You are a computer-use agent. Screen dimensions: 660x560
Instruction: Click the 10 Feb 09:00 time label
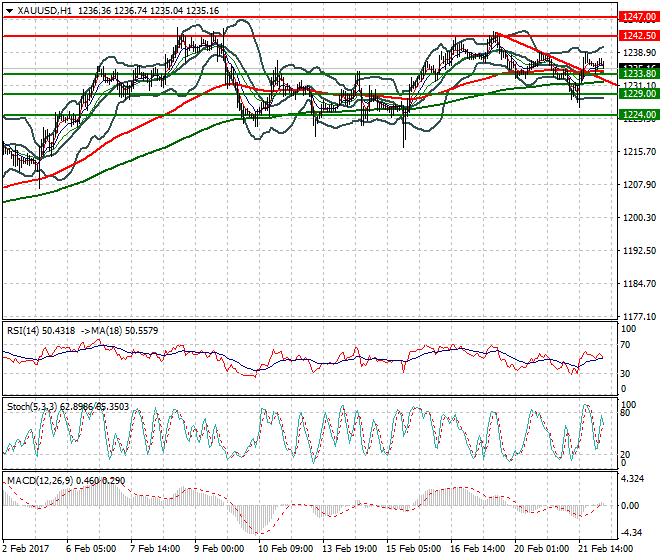(x=285, y=549)
